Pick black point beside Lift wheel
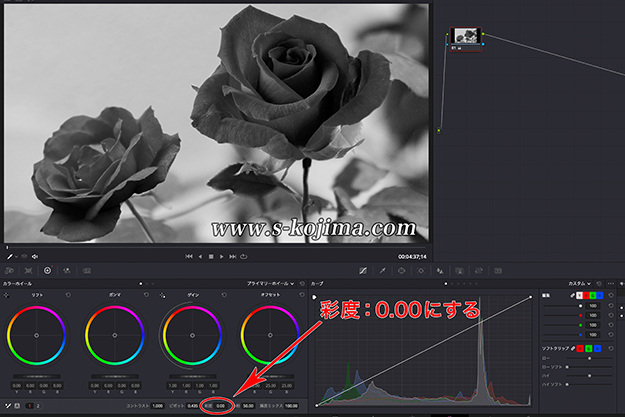 (6, 295)
